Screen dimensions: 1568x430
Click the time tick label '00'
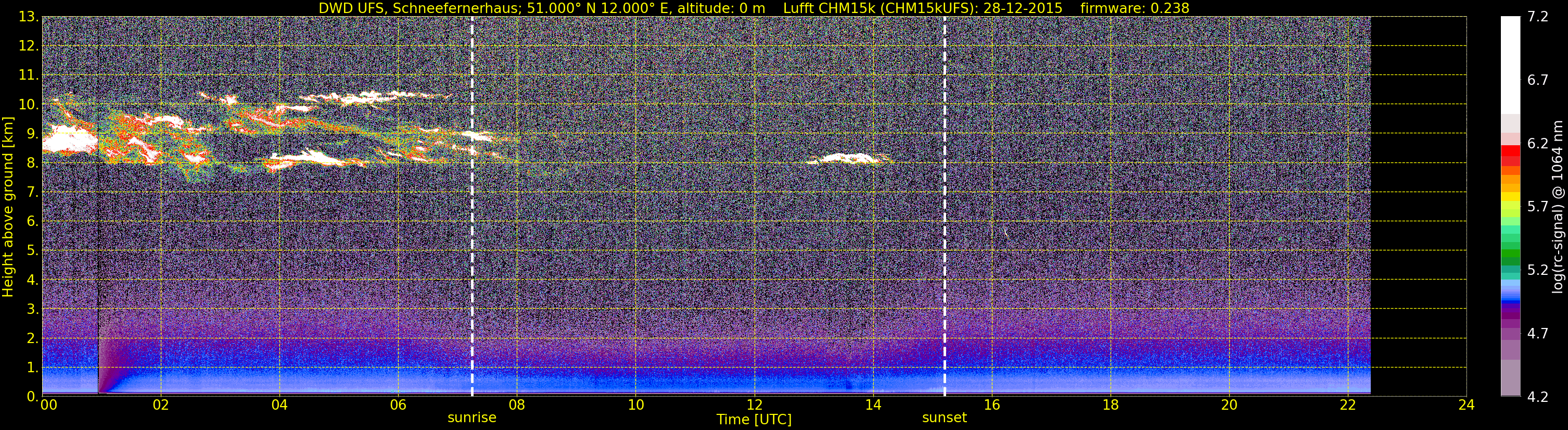pyautogui.click(x=49, y=405)
